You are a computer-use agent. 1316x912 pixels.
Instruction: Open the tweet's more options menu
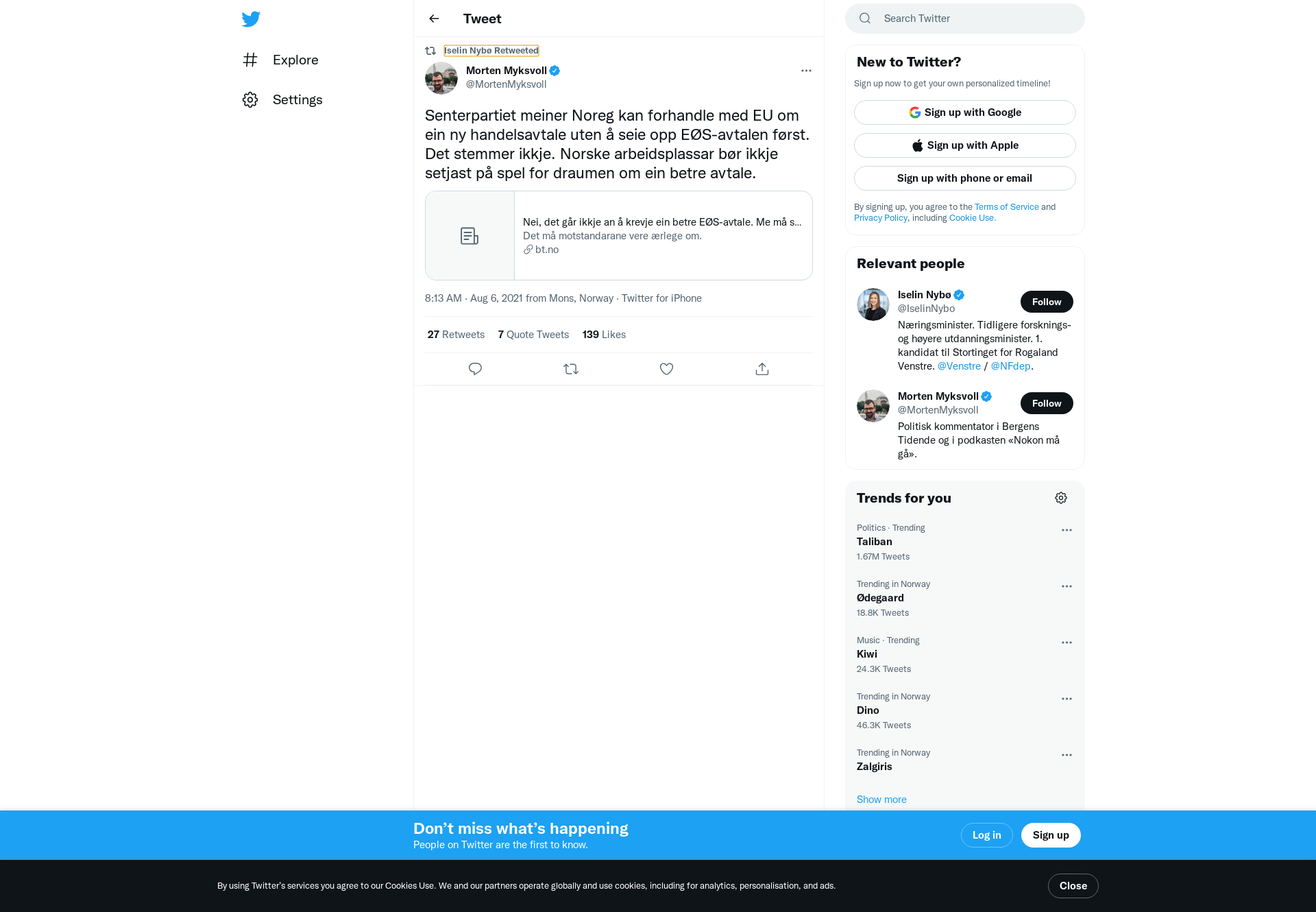tap(806, 71)
